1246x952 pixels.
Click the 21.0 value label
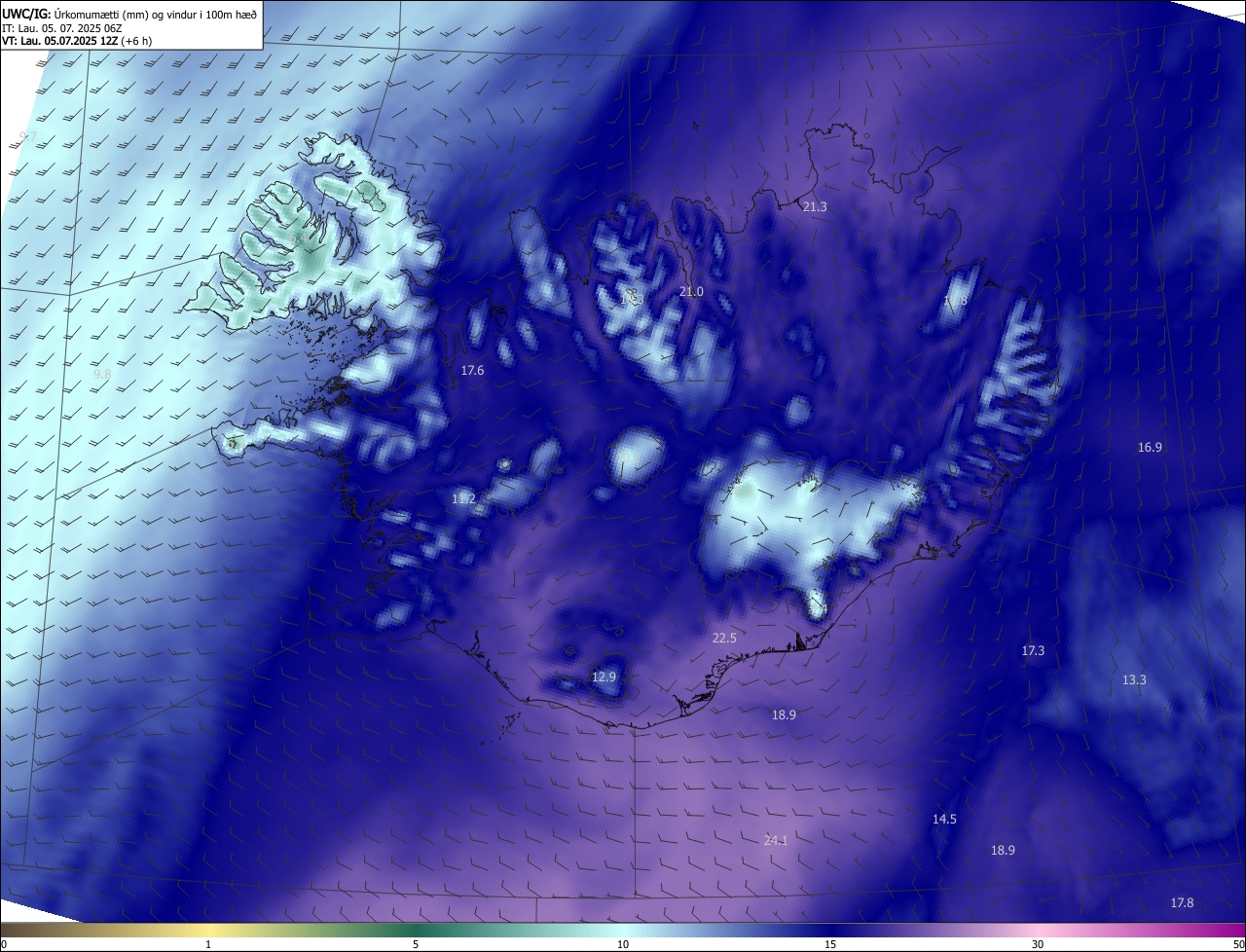click(x=691, y=292)
